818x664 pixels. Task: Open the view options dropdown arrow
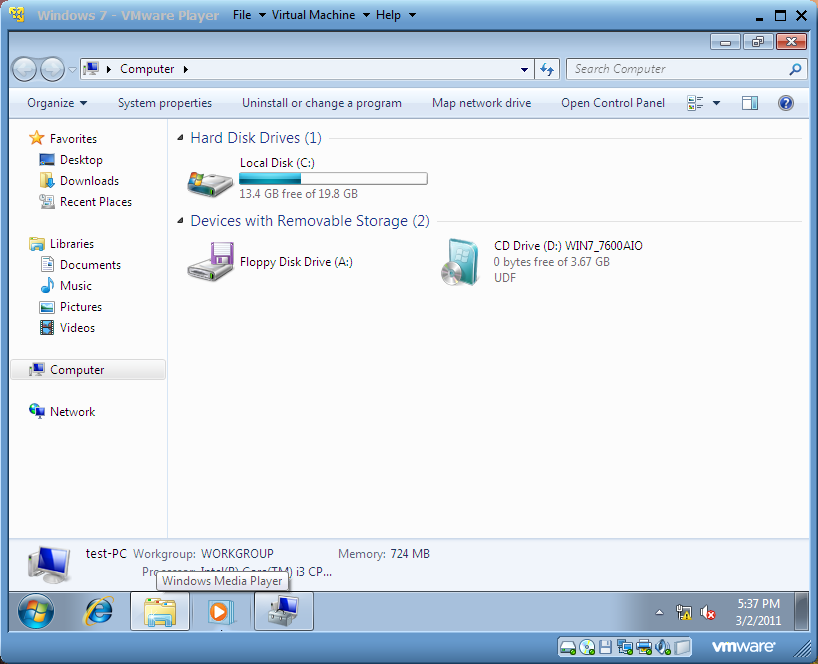[716, 103]
